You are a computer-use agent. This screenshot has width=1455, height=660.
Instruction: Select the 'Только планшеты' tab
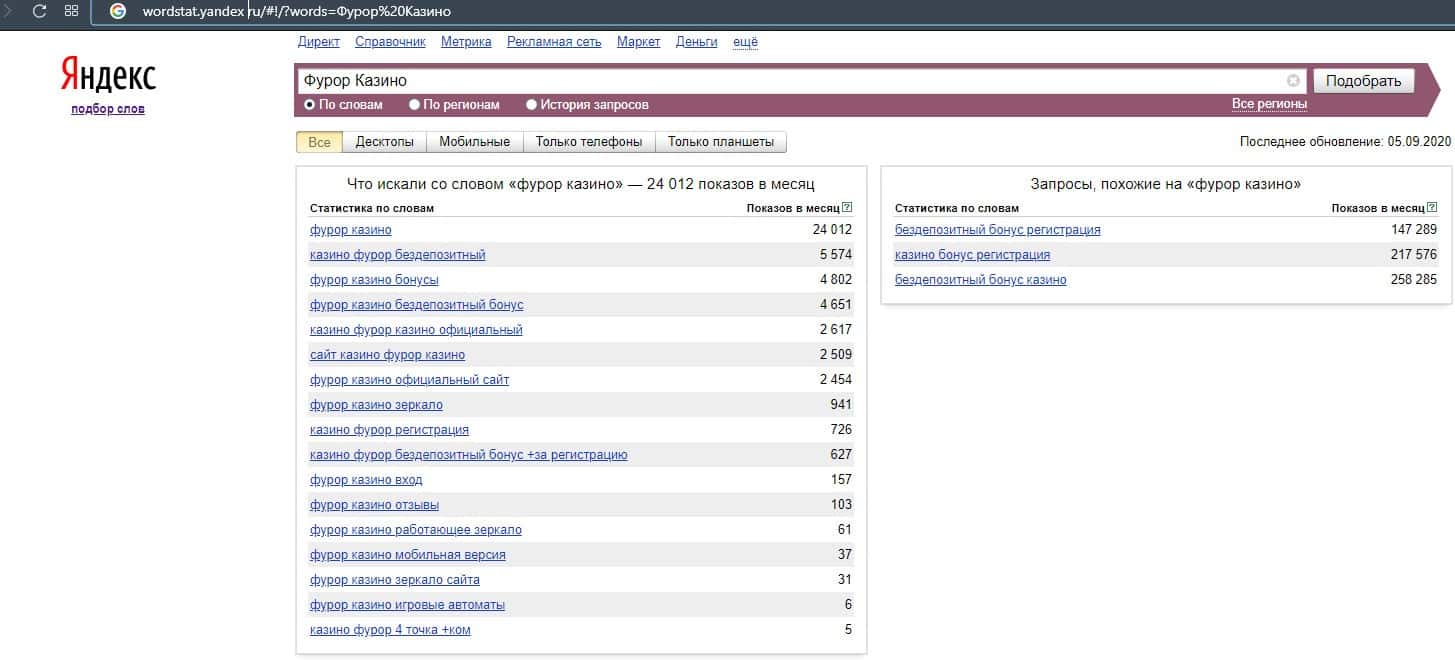pos(720,142)
